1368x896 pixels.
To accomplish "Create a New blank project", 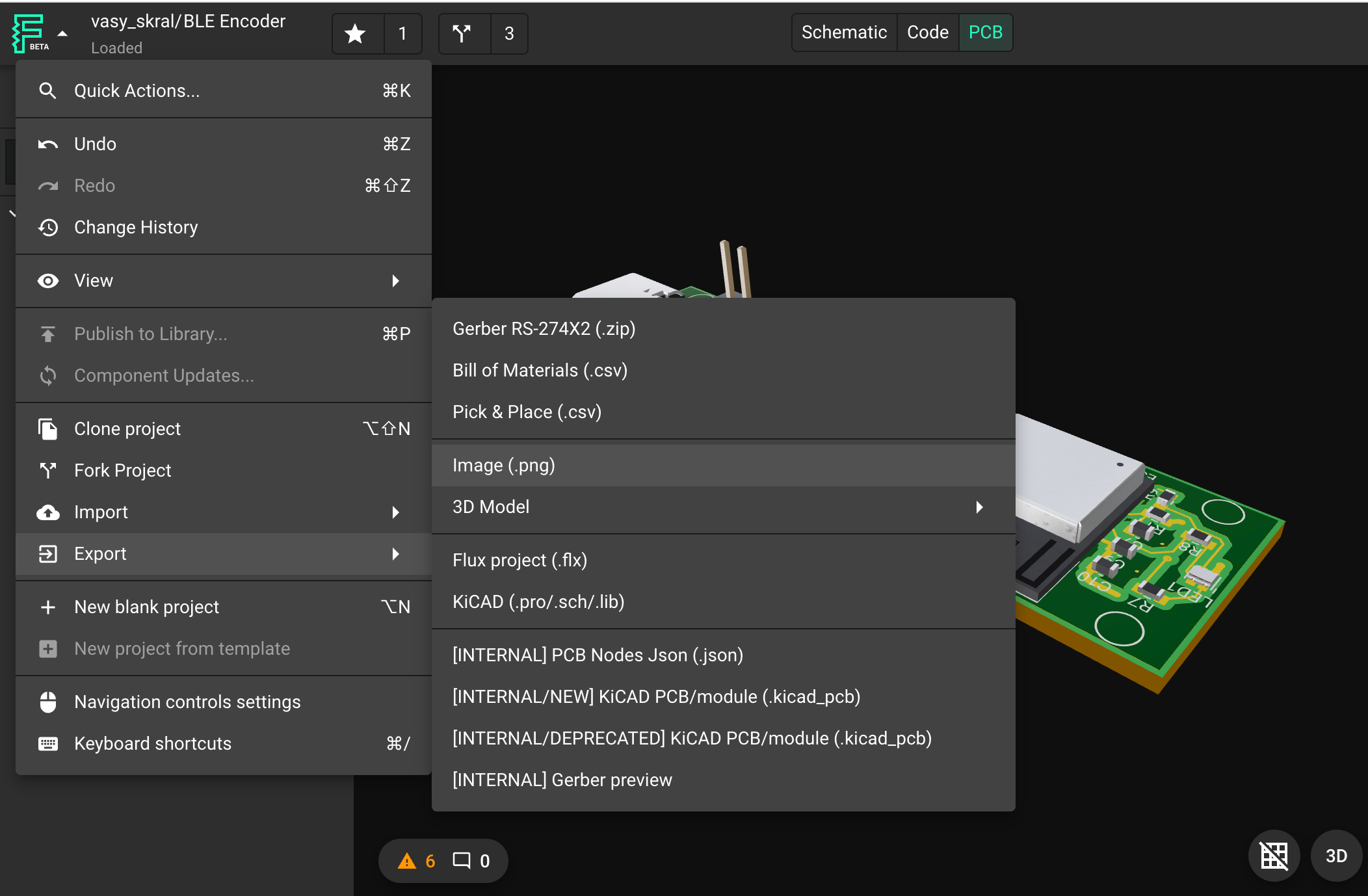I will [224, 607].
